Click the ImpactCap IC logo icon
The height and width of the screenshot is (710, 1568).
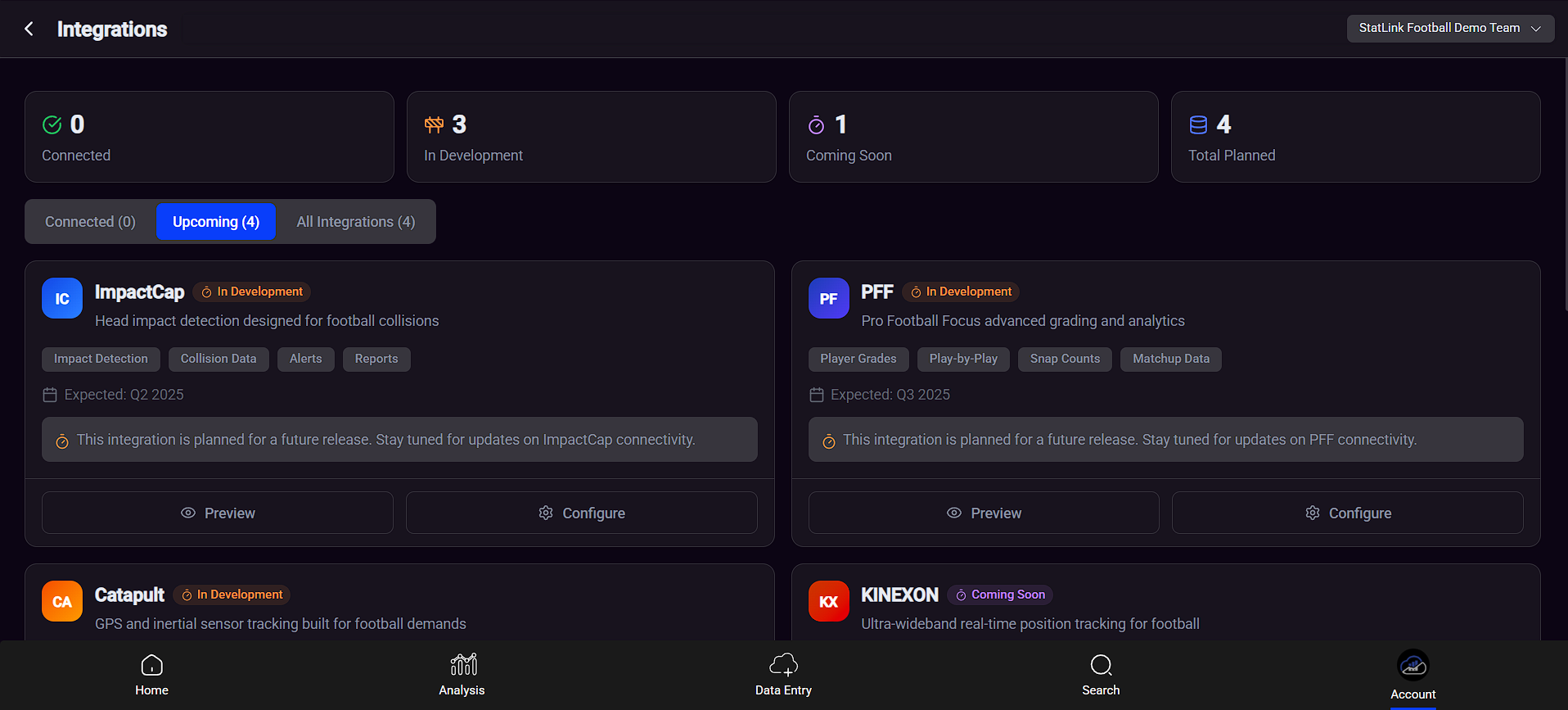click(62, 298)
